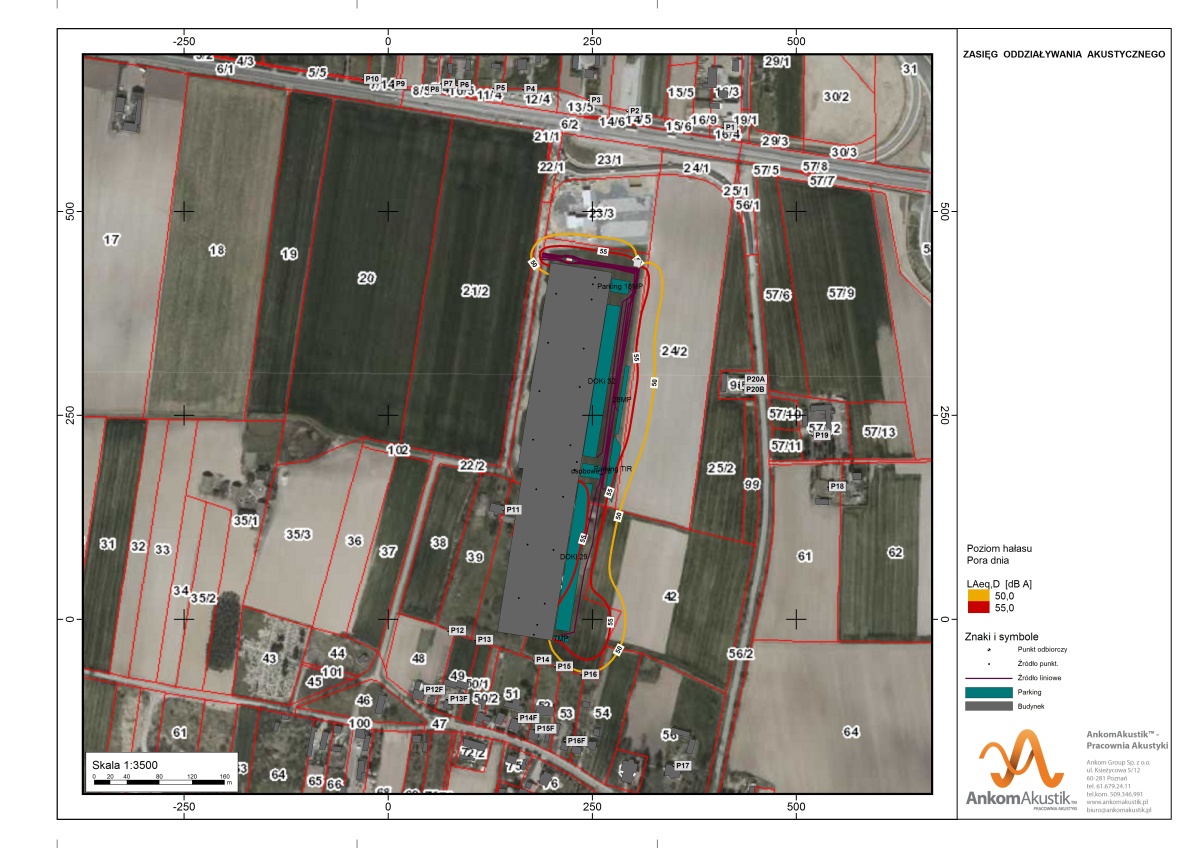This screenshot has width=1200, height=848.
Task: Click the orange 50,0 dB legend swatch
Action: tap(976, 595)
